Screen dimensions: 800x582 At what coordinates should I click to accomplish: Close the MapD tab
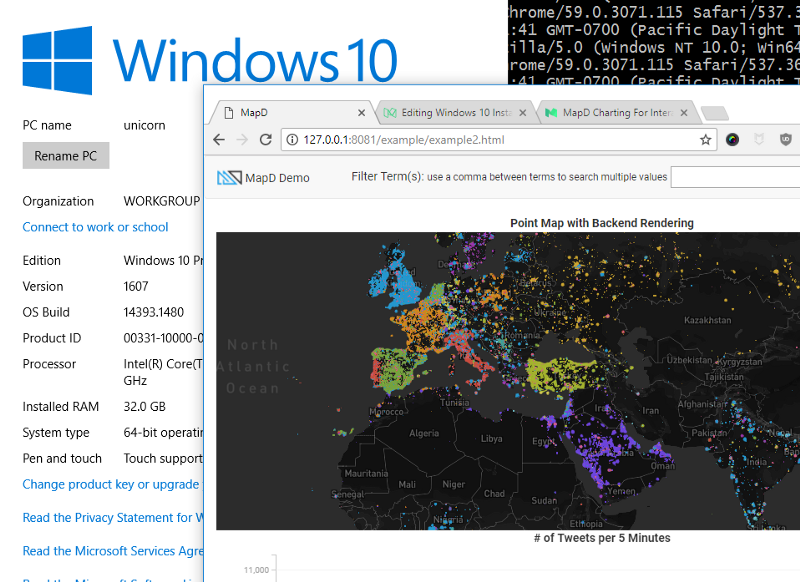[361, 113]
